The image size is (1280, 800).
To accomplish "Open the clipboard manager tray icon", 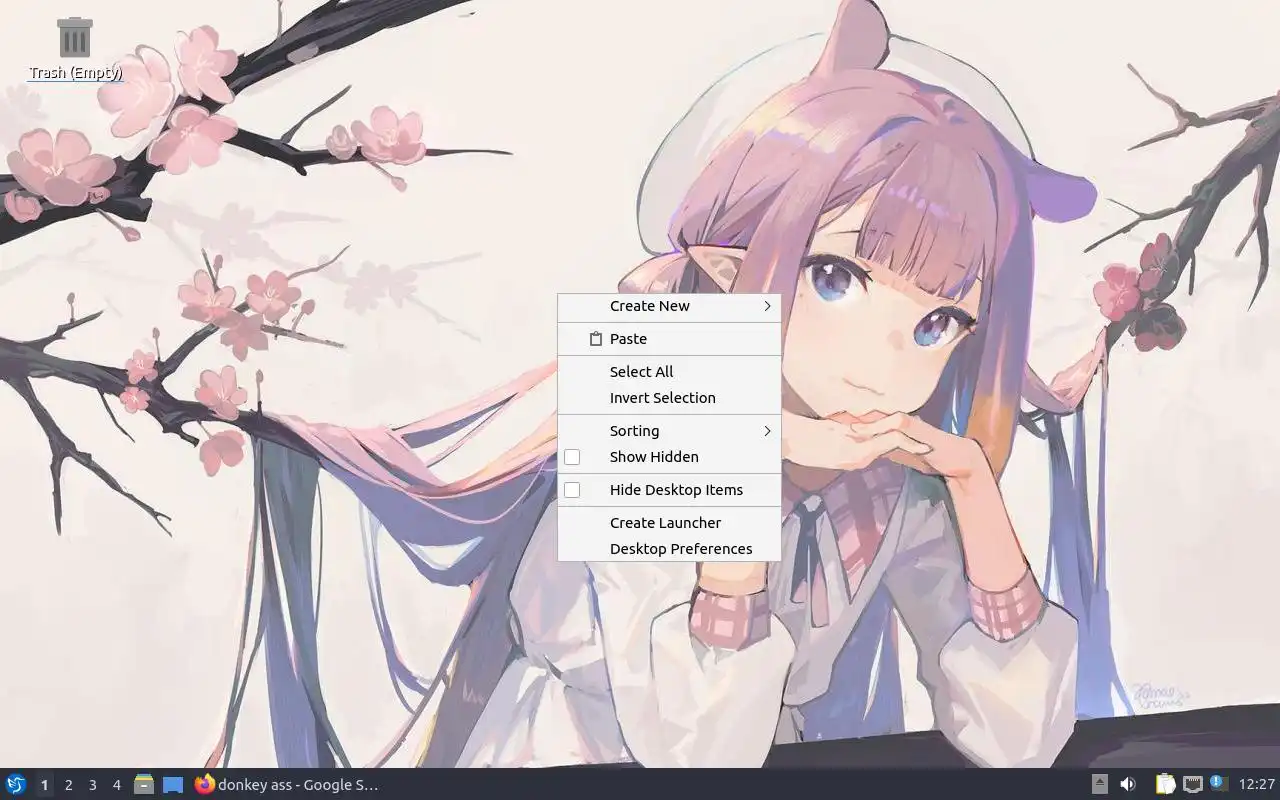I will click(1165, 784).
